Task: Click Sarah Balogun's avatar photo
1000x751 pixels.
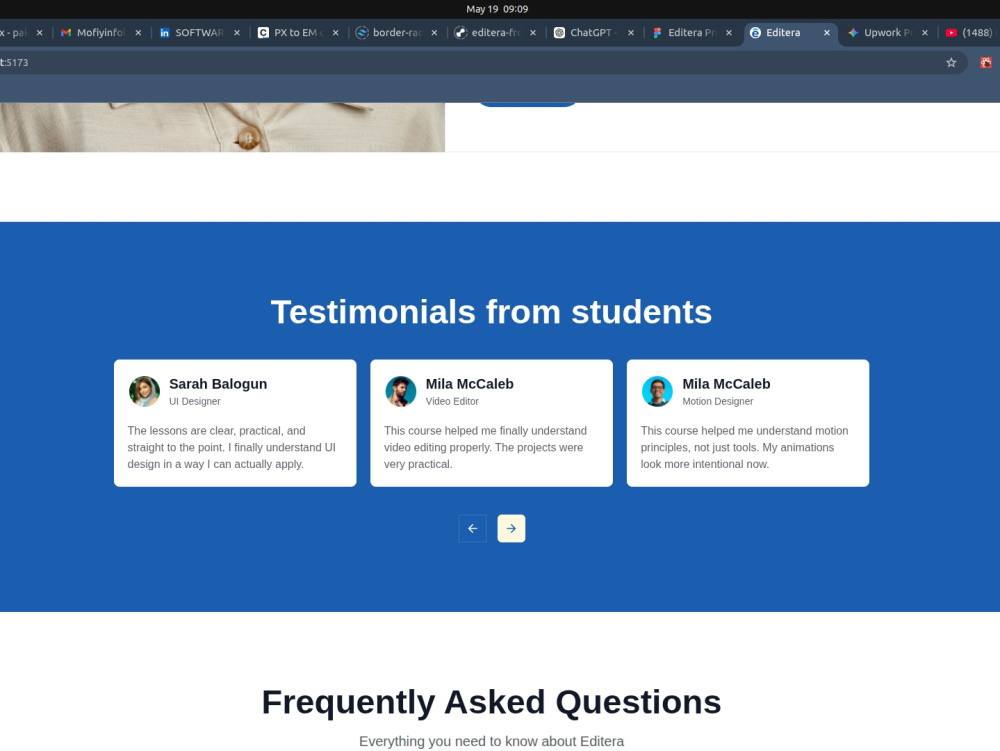Action: (144, 391)
